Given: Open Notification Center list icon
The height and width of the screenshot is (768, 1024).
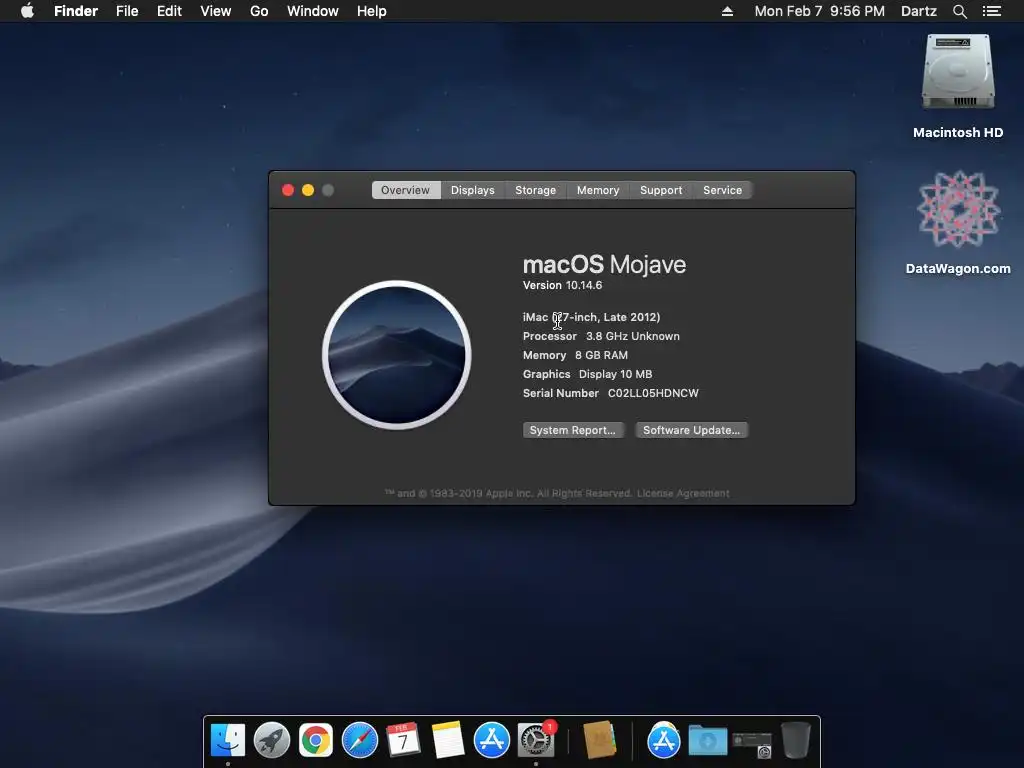Looking at the screenshot, I should (991, 11).
